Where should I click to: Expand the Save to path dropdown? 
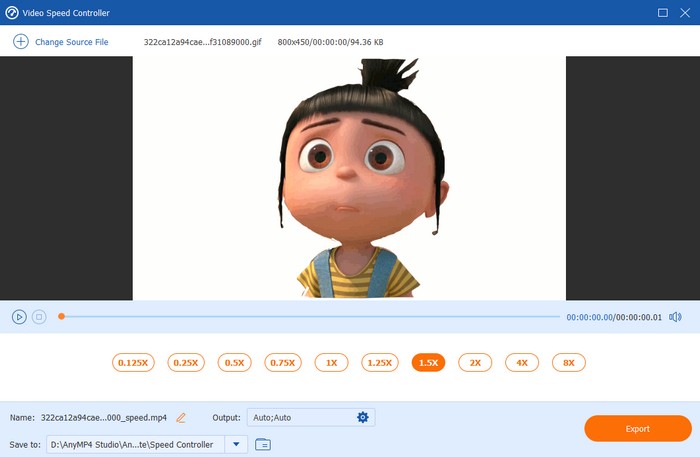coord(236,444)
